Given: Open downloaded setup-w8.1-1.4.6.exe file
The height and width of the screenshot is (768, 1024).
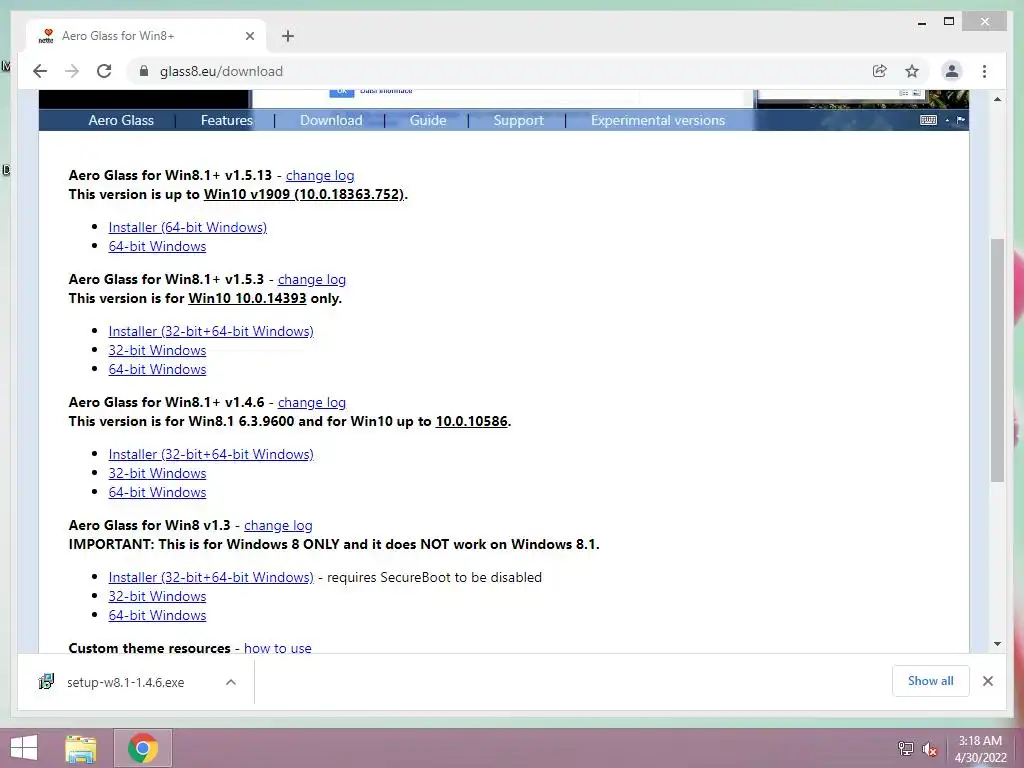Looking at the screenshot, I should [125, 682].
